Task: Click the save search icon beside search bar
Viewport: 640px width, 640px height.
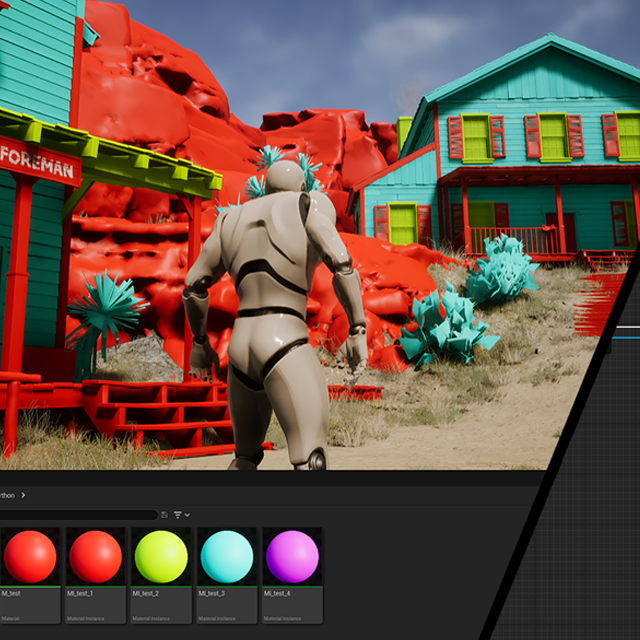Action: click(164, 515)
